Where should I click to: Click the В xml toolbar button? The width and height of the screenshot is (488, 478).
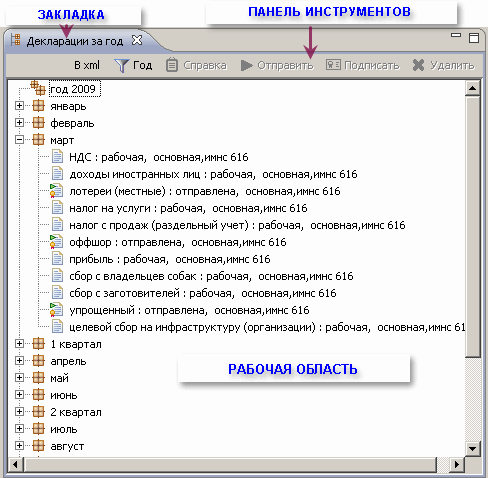coord(87,65)
